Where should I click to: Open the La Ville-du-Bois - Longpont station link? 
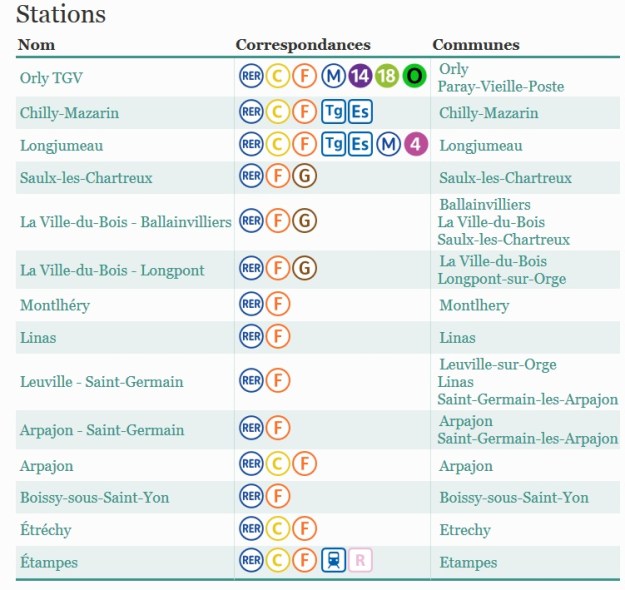(112, 270)
